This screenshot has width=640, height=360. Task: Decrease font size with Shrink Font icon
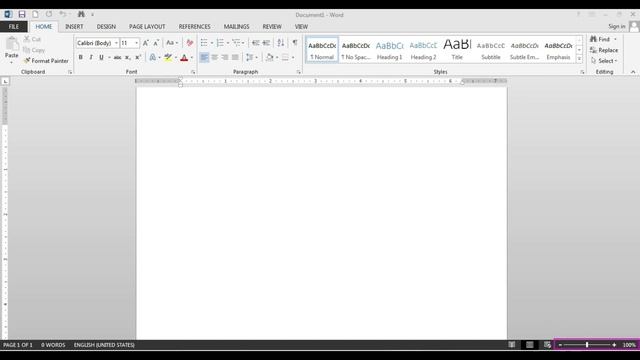coord(156,43)
